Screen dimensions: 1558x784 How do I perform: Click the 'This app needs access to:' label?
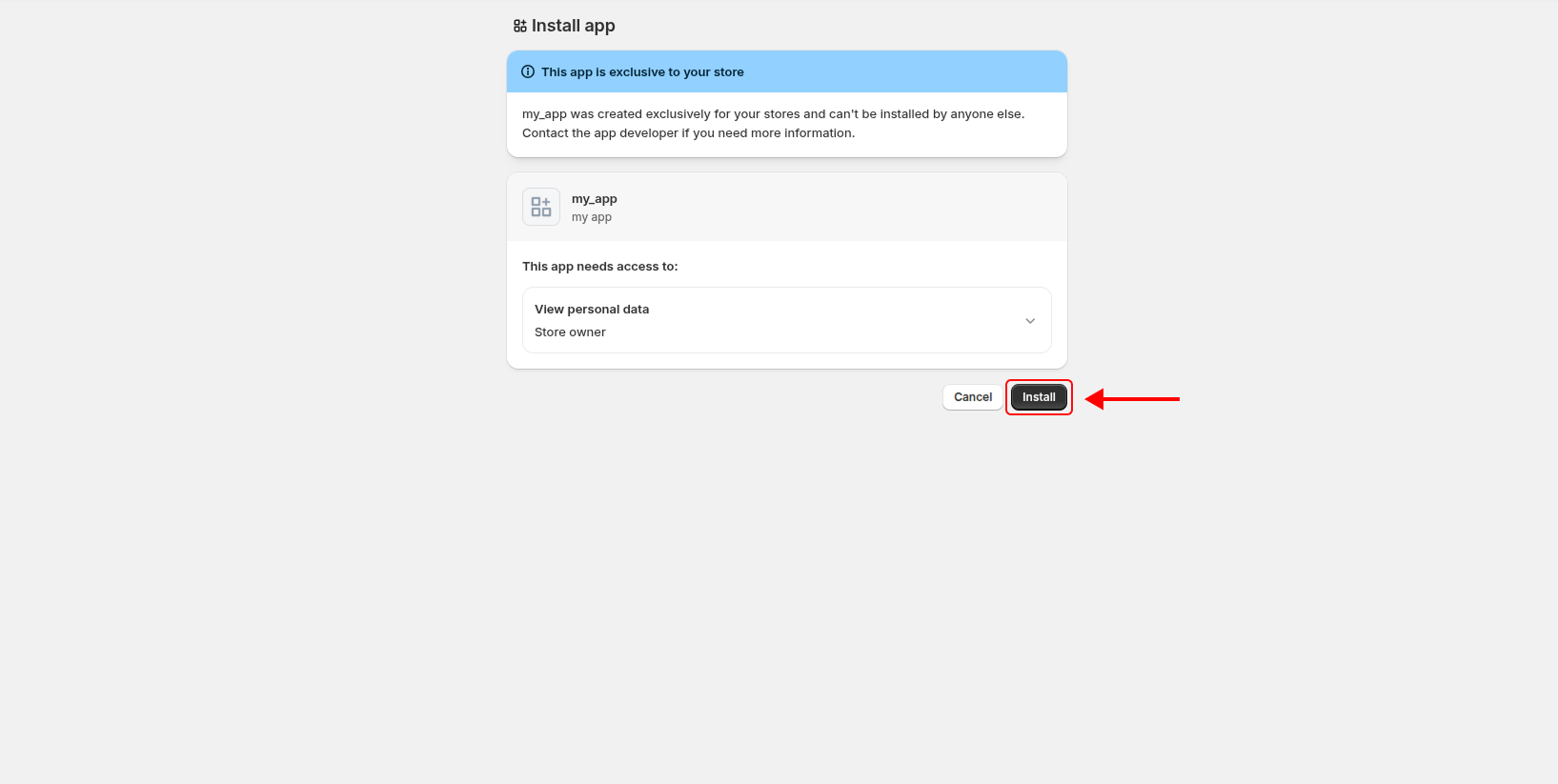point(599,267)
